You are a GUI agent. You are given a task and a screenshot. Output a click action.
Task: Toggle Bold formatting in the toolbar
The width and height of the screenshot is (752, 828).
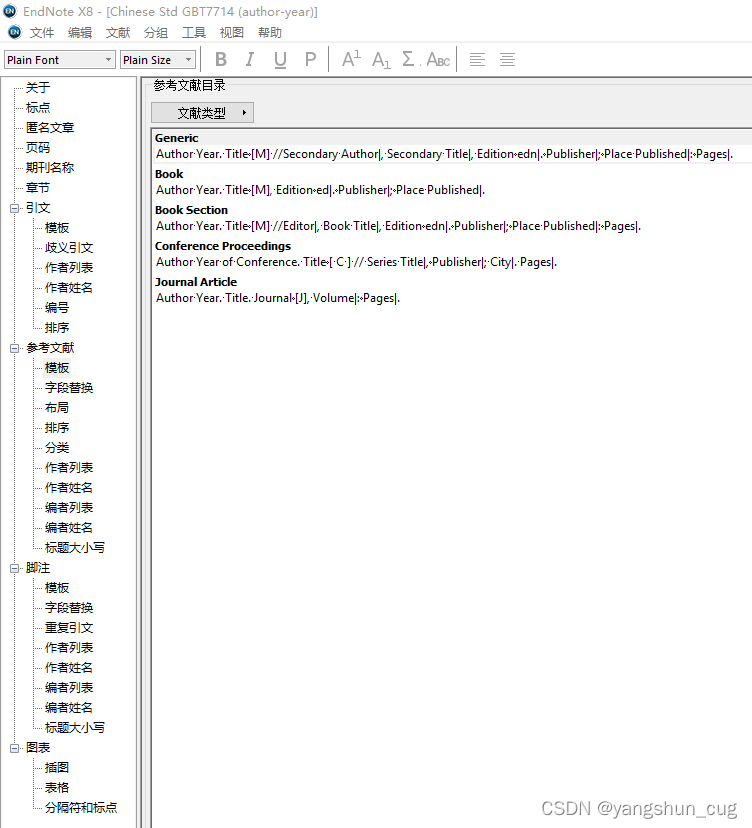pos(221,59)
